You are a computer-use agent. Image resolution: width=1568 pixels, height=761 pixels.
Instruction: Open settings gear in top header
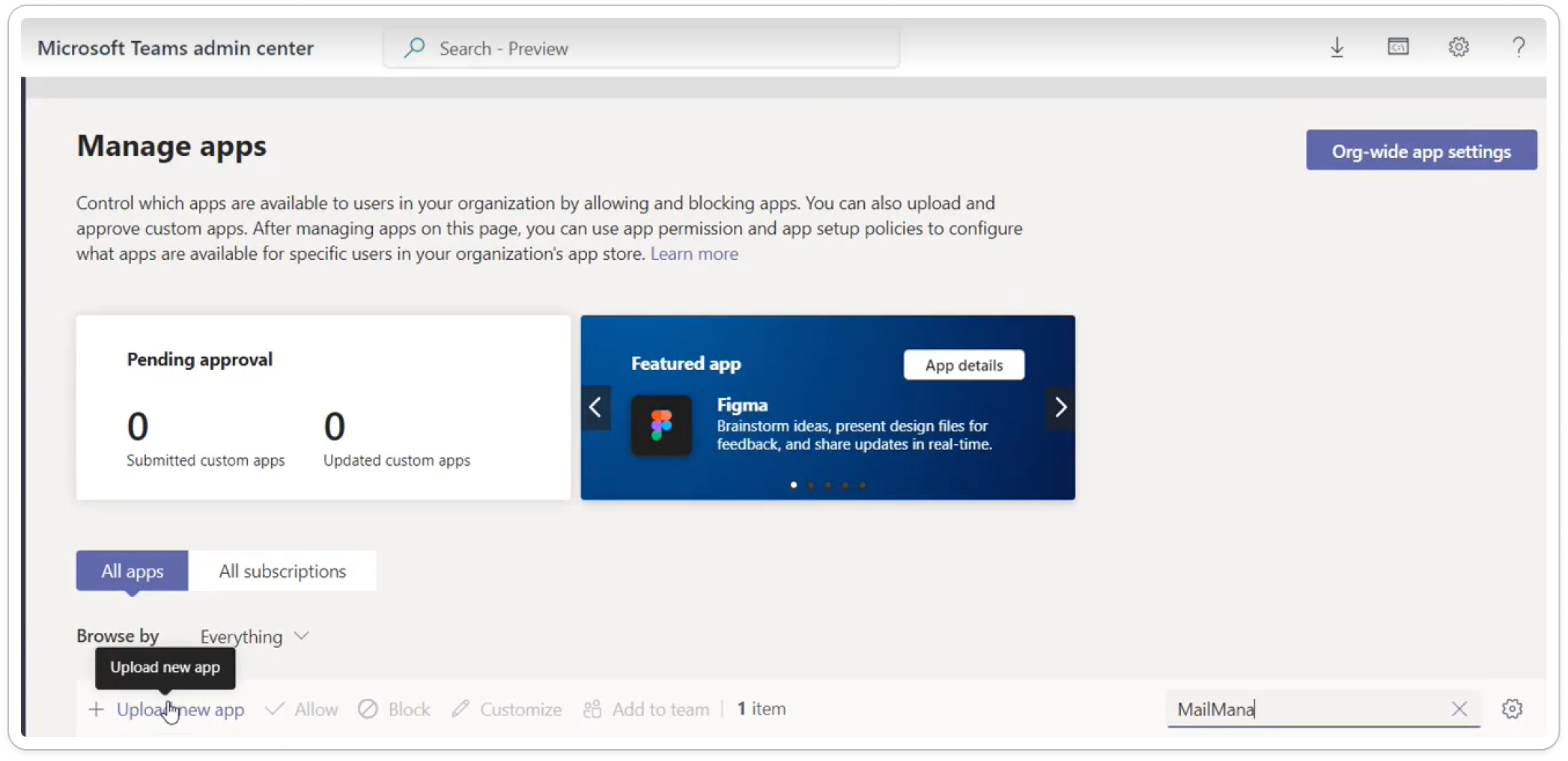(x=1458, y=47)
